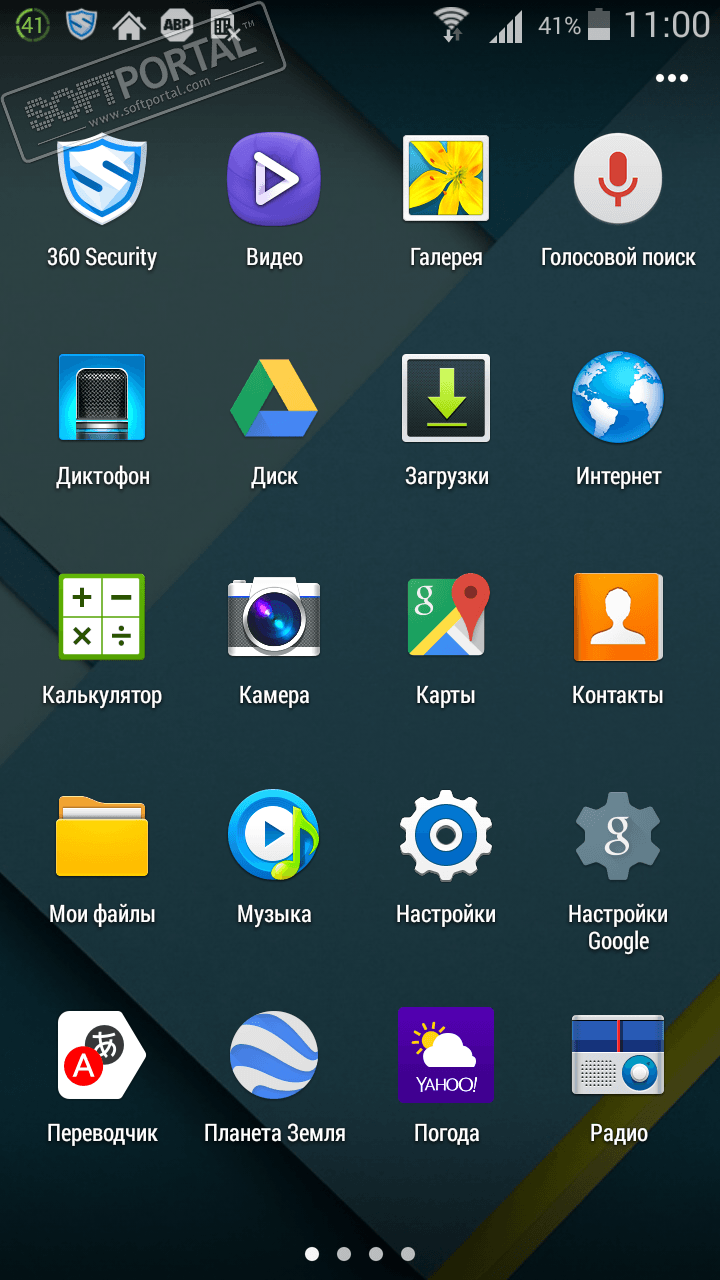Start Голосовой поиск voice search
Screen dimensions: 720x1280
(618, 178)
